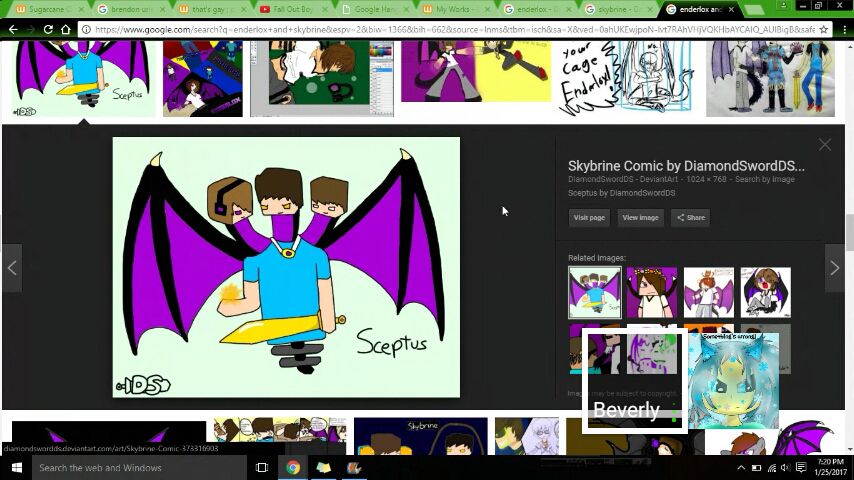Open a new browser tab
The height and width of the screenshot is (480, 854).
[x=754, y=9]
